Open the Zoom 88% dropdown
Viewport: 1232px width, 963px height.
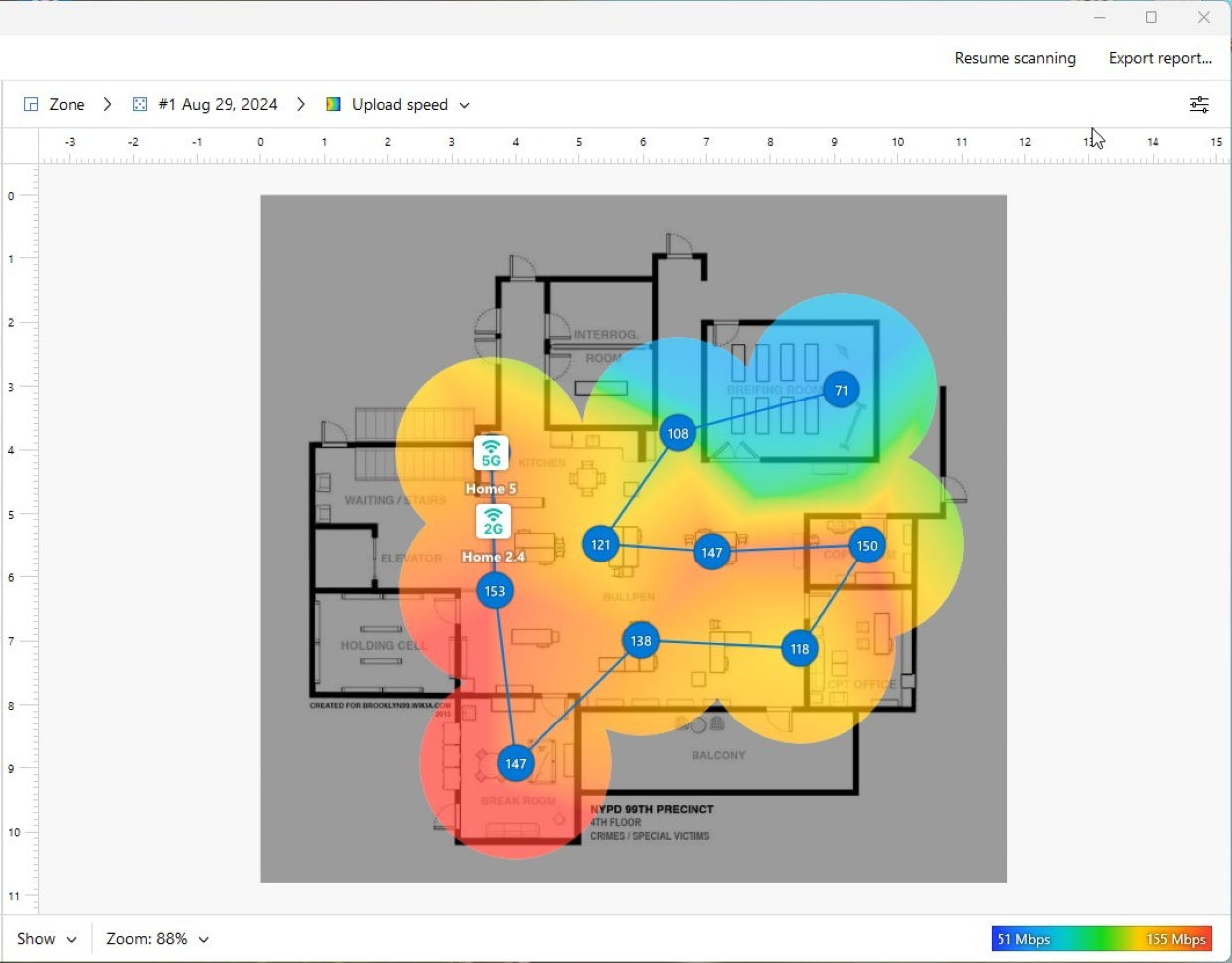pos(158,939)
